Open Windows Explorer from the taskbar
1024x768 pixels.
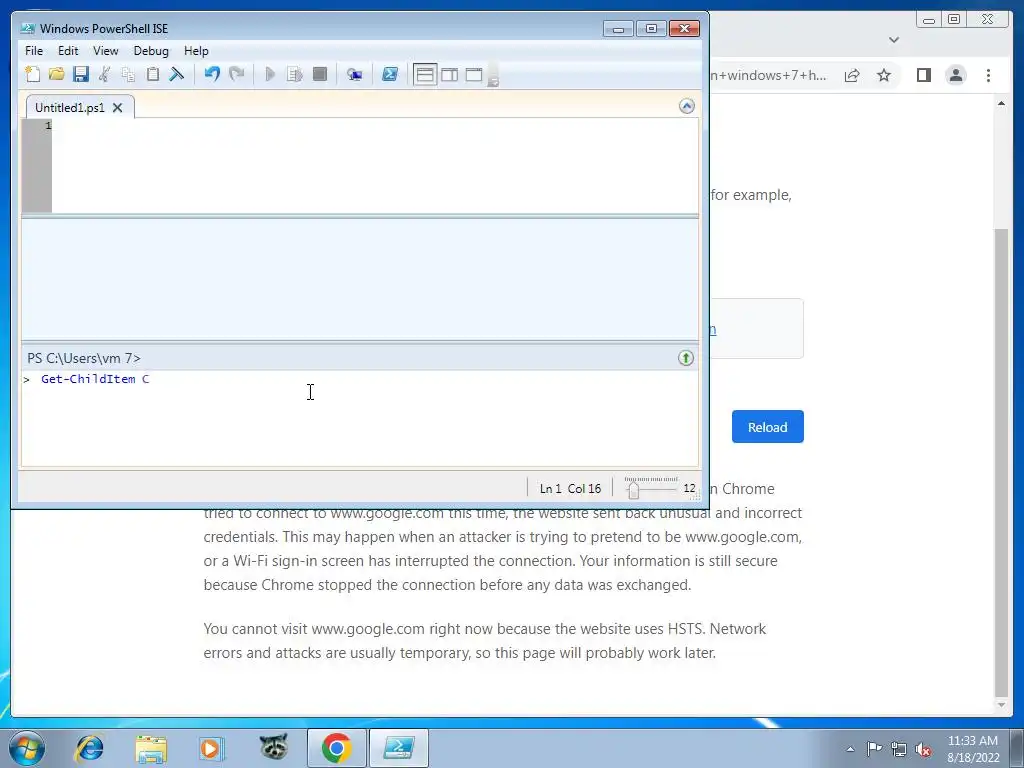pyautogui.click(x=151, y=748)
